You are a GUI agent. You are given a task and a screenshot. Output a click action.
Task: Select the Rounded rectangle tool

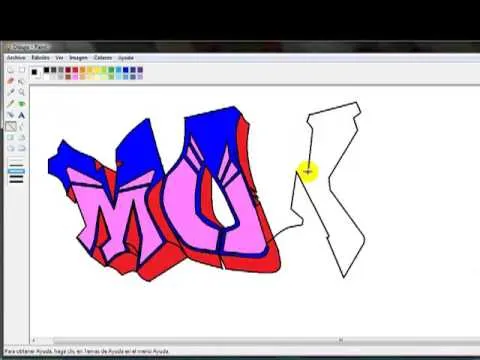click(x=22, y=148)
